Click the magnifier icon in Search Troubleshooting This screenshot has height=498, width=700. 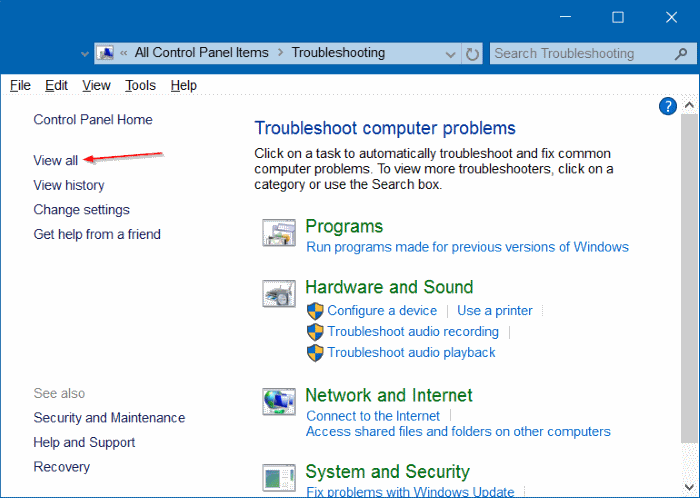[x=681, y=54]
